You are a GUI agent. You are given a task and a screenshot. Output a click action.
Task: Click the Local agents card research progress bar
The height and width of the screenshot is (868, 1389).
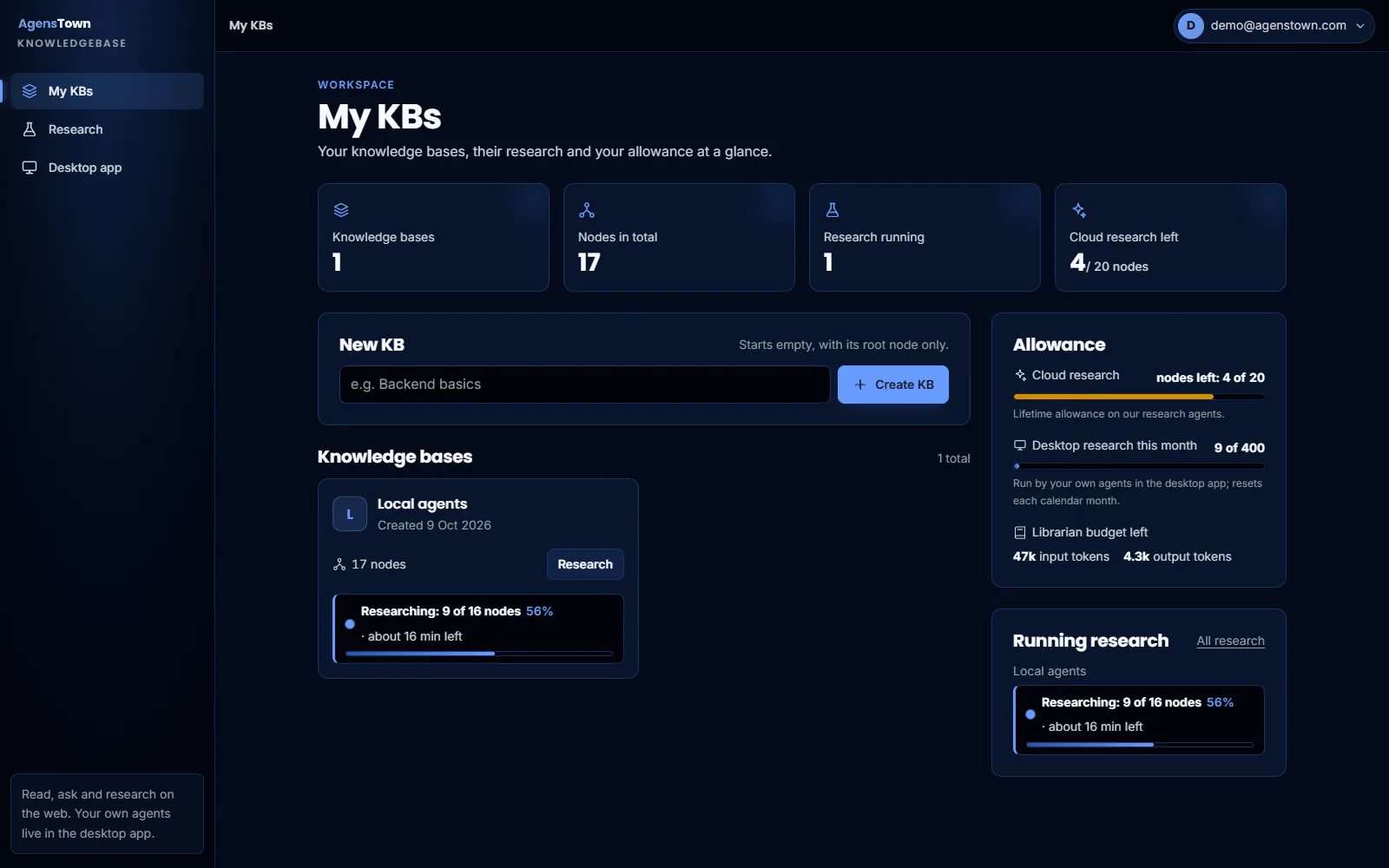point(478,654)
